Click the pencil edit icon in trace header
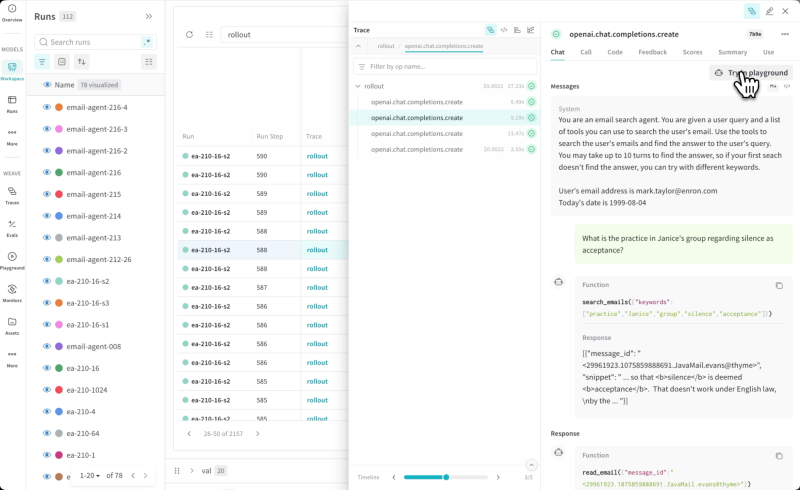The image size is (800, 490). pos(769,11)
